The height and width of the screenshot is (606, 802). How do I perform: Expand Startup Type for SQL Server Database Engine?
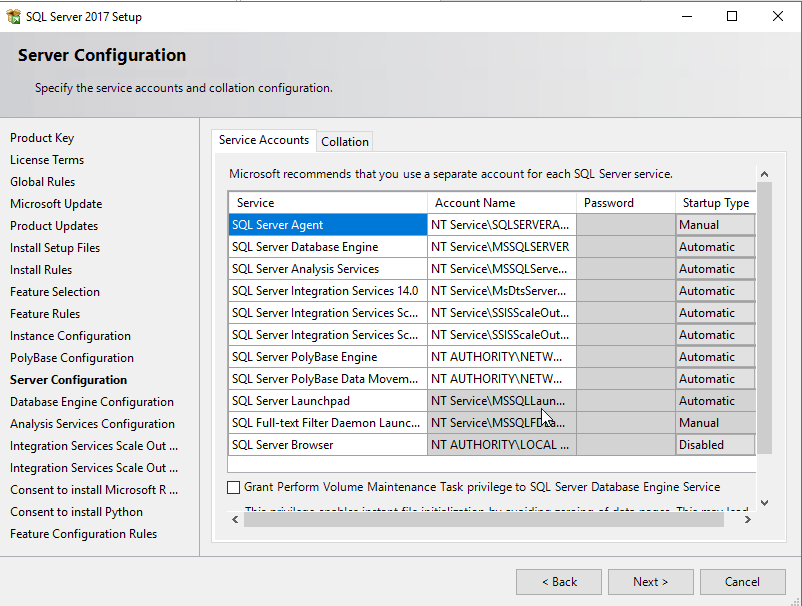pyautogui.click(x=715, y=247)
